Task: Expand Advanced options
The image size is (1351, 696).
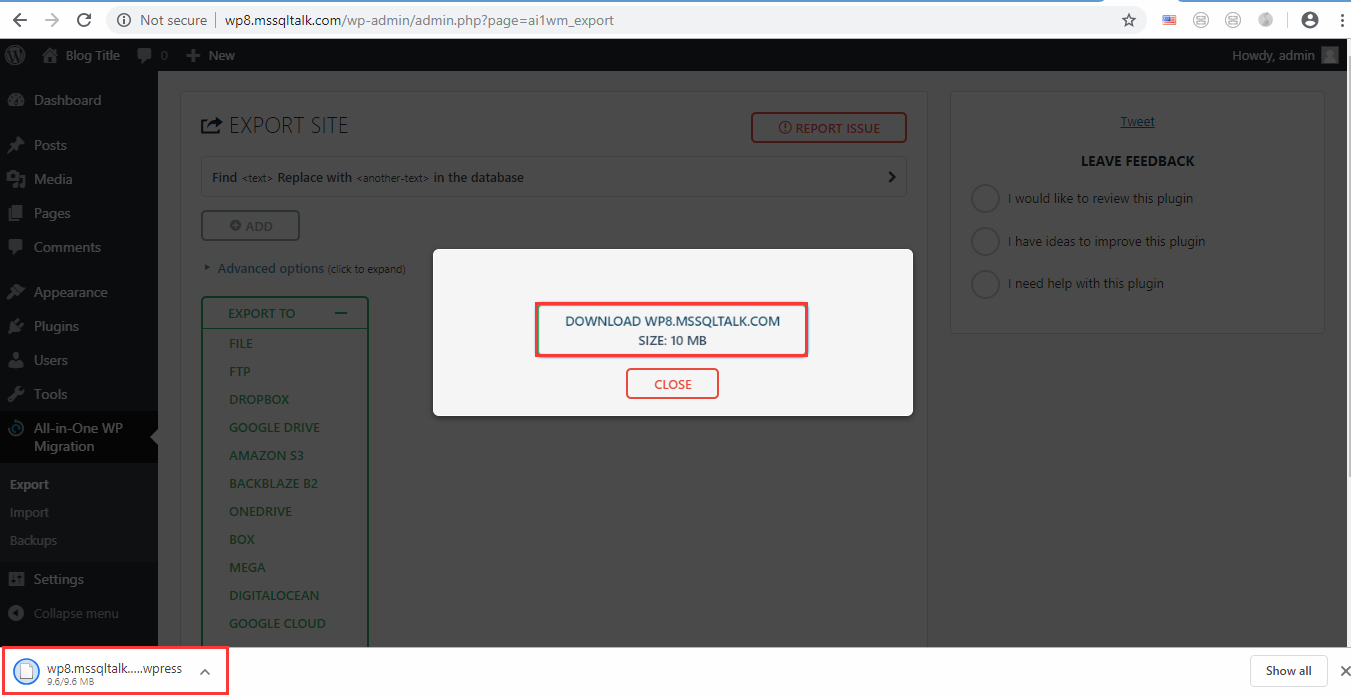Action: 270,268
